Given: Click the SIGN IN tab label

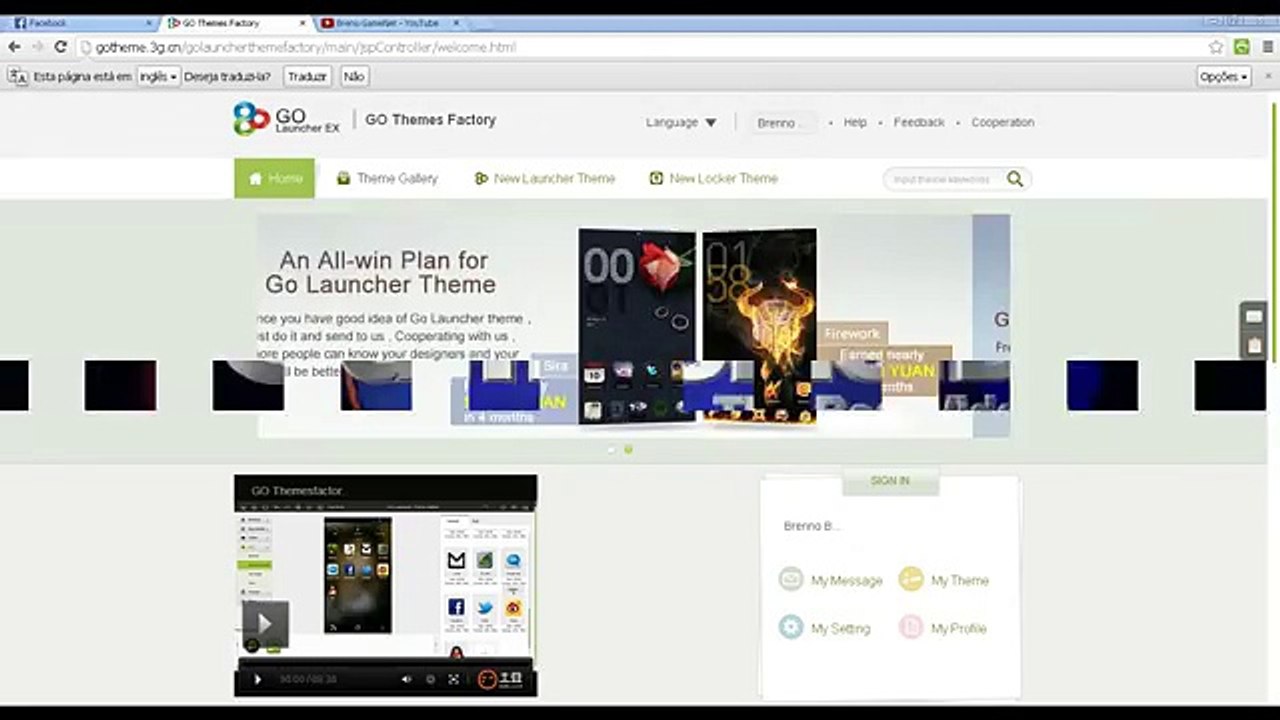Looking at the screenshot, I should 890,481.
